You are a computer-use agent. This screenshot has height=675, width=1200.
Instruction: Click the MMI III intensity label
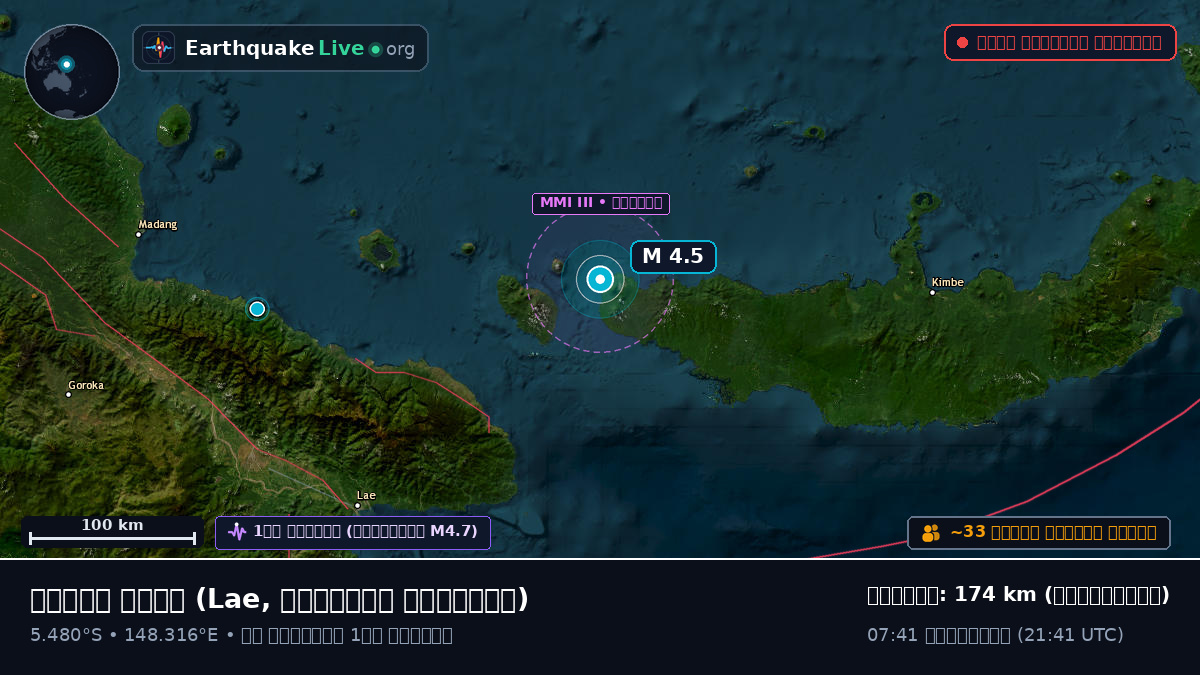point(600,203)
